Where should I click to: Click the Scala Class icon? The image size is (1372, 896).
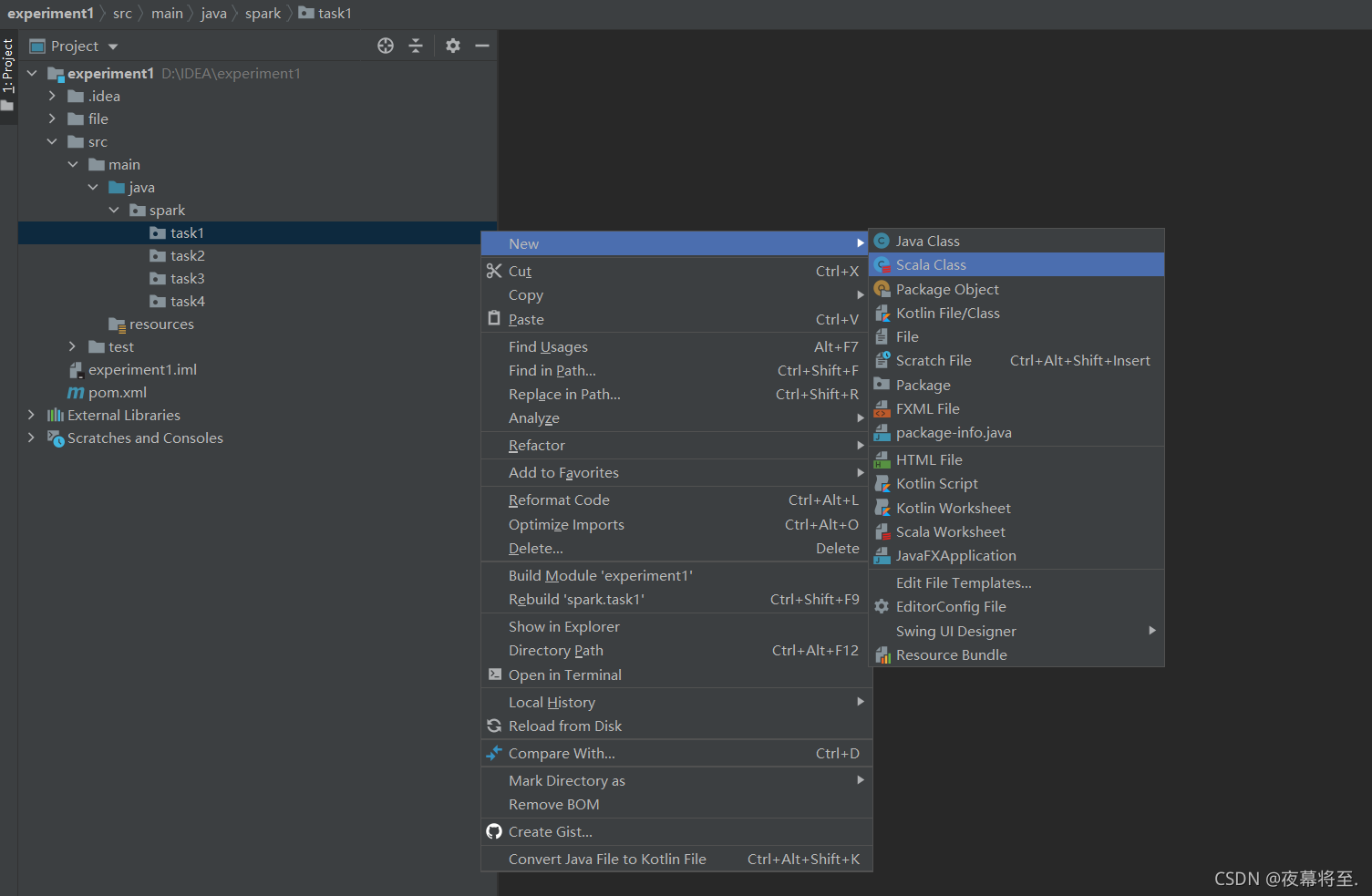[x=882, y=264]
